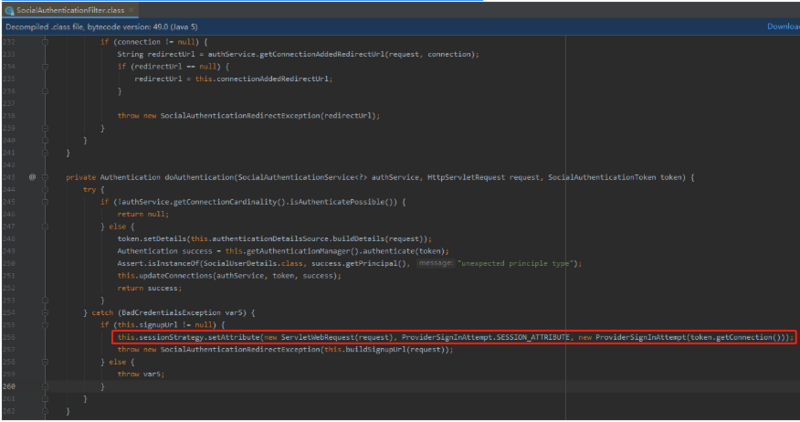This screenshot has width=800, height=422.
Task: Click line number 260 in the gutter
Action: point(9,386)
